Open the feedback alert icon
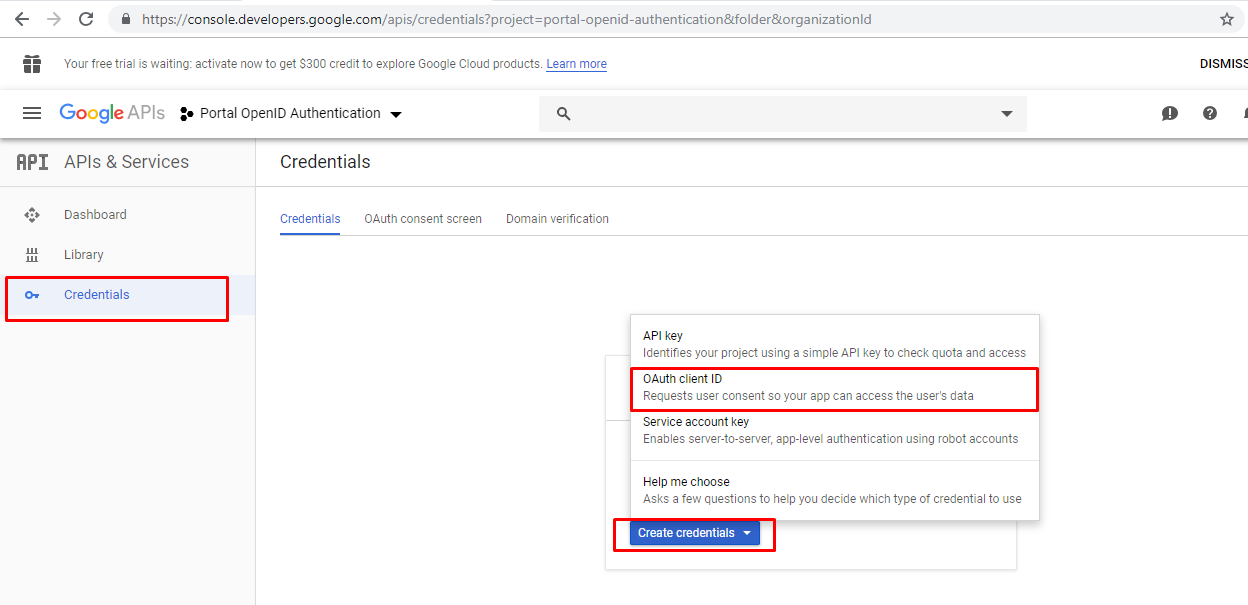The width and height of the screenshot is (1248, 605). 1170,114
